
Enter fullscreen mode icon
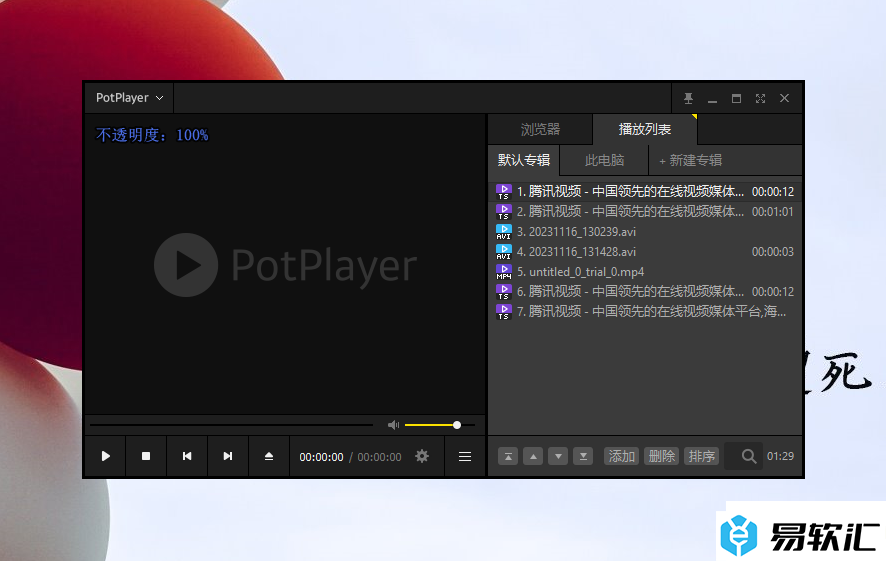(761, 98)
